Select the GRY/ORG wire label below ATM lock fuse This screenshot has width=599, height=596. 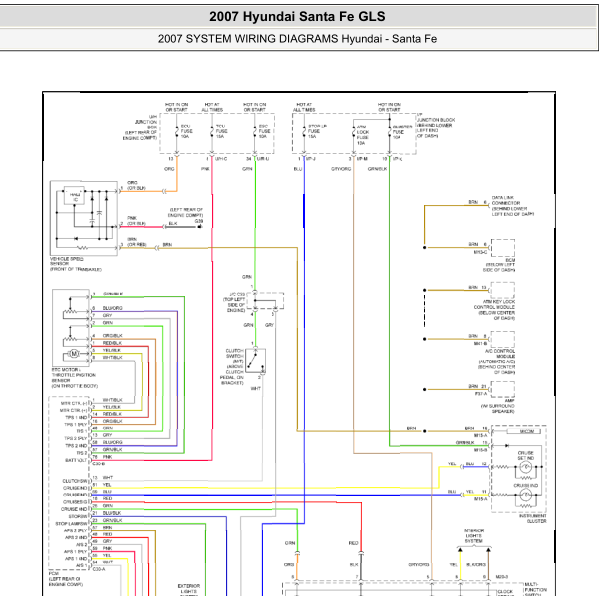[x=341, y=169]
